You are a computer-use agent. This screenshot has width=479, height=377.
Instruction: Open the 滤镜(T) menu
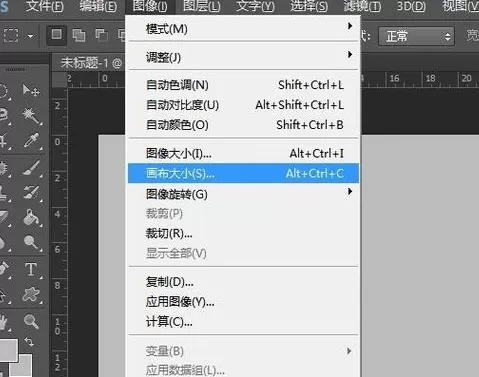(x=362, y=7)
